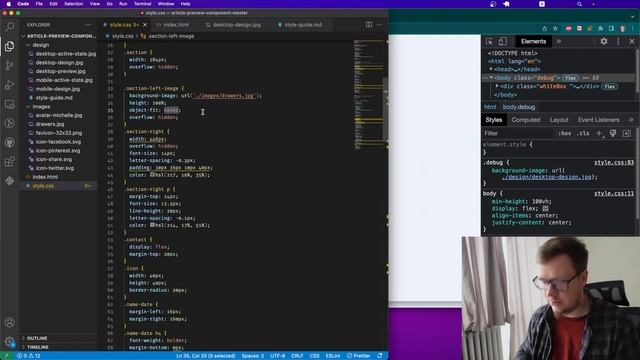Open the macOS Apple menu
Image resolution: width=640 pixels, height=360 pixels.
tap(8, 4)
